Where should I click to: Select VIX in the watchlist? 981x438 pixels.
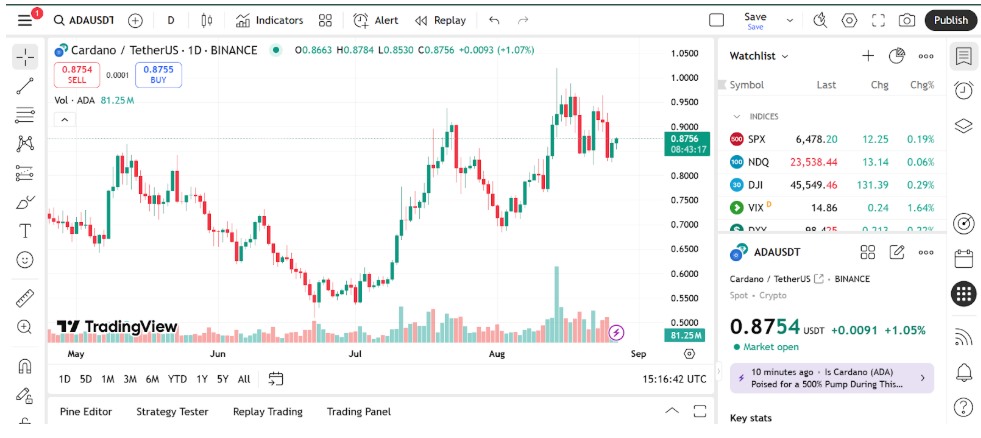(831, 208)
